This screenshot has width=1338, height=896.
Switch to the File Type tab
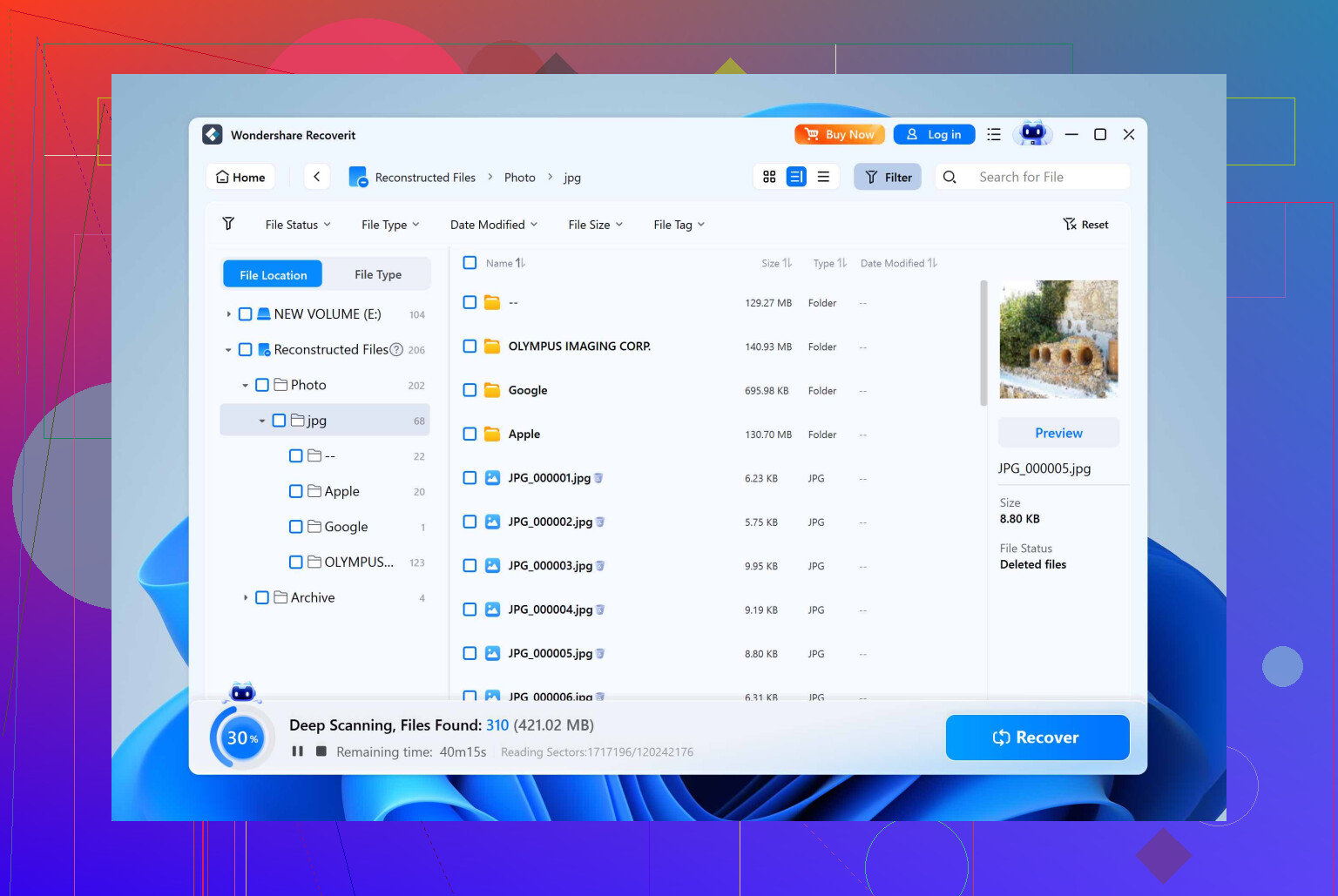click(x=377, y=274)
